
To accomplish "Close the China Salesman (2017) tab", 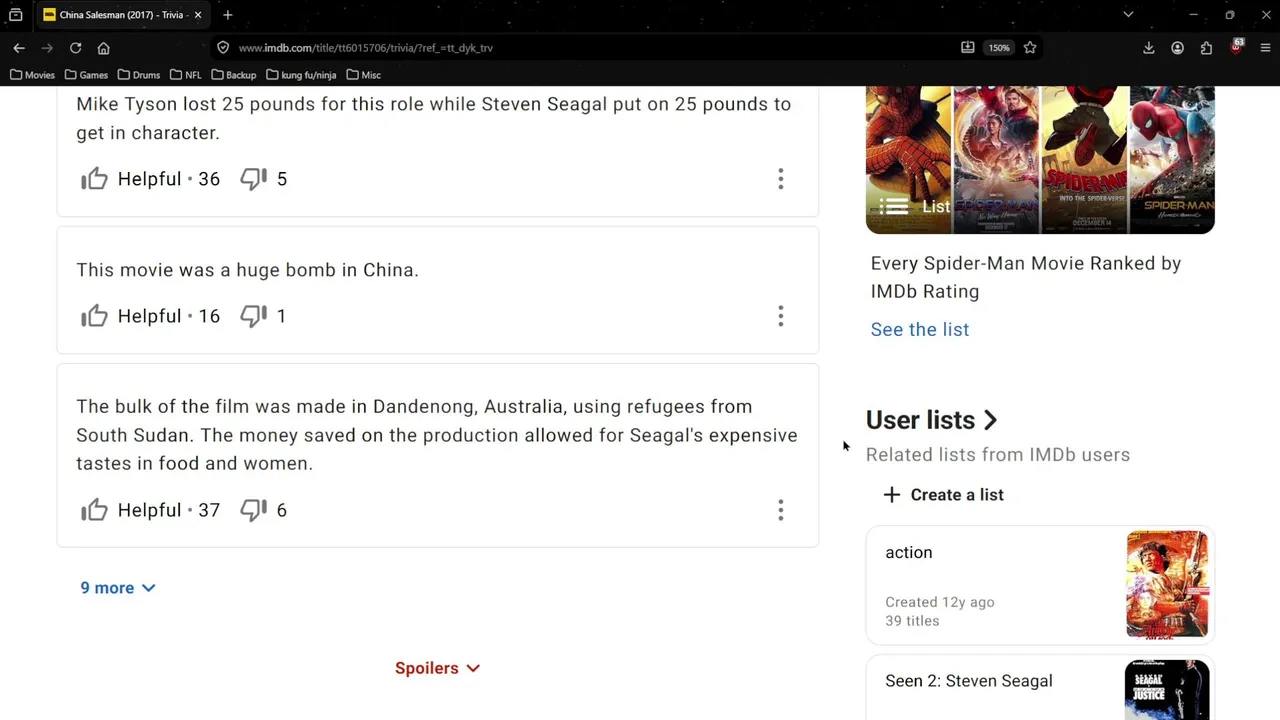I will click(x=198, y=15).
